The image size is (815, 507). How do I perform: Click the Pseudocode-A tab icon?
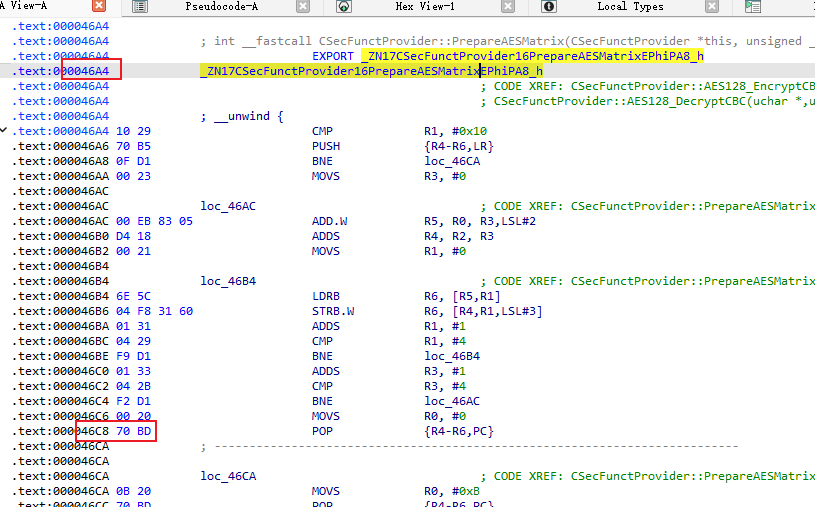coord(140,7)
